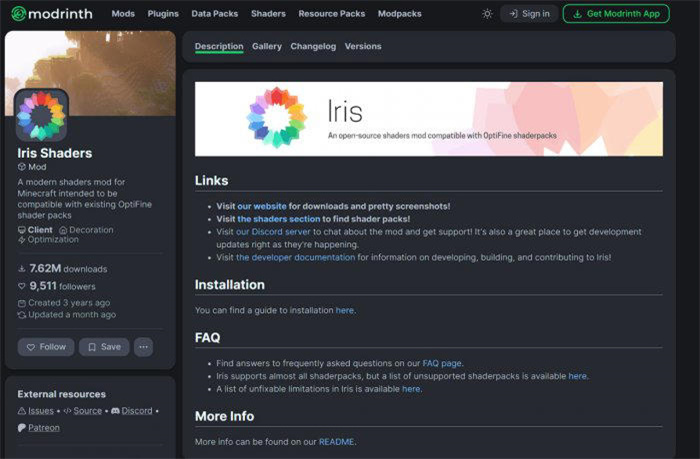This screenshot has width=700, height=459.
Task: Open the Shaders section
Action: (268, 14)
